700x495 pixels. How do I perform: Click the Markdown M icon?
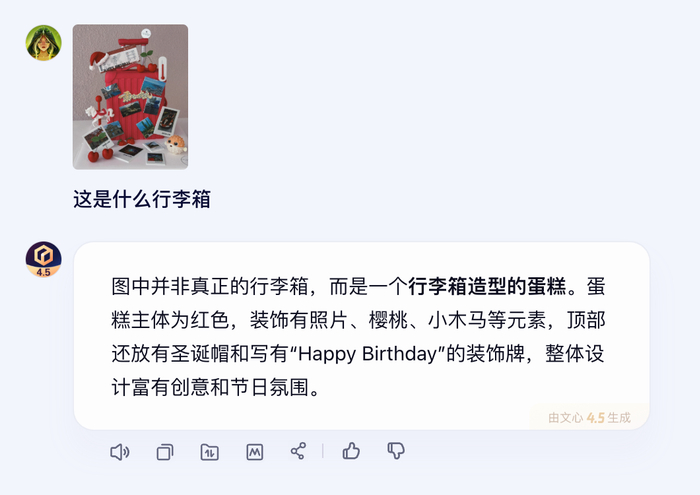tap(254, 452)
